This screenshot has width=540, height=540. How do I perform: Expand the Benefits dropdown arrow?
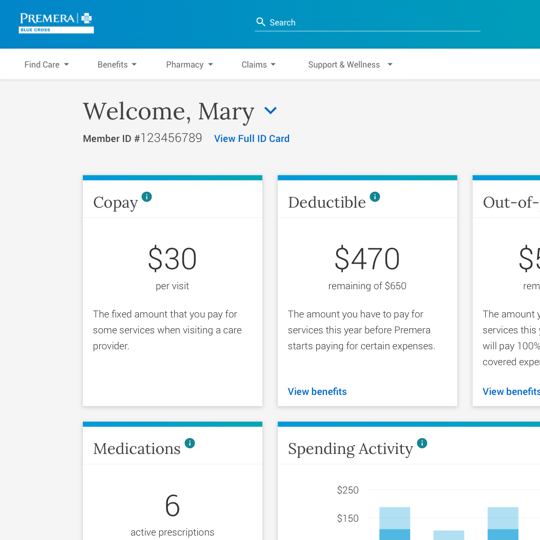pos(134,64)
